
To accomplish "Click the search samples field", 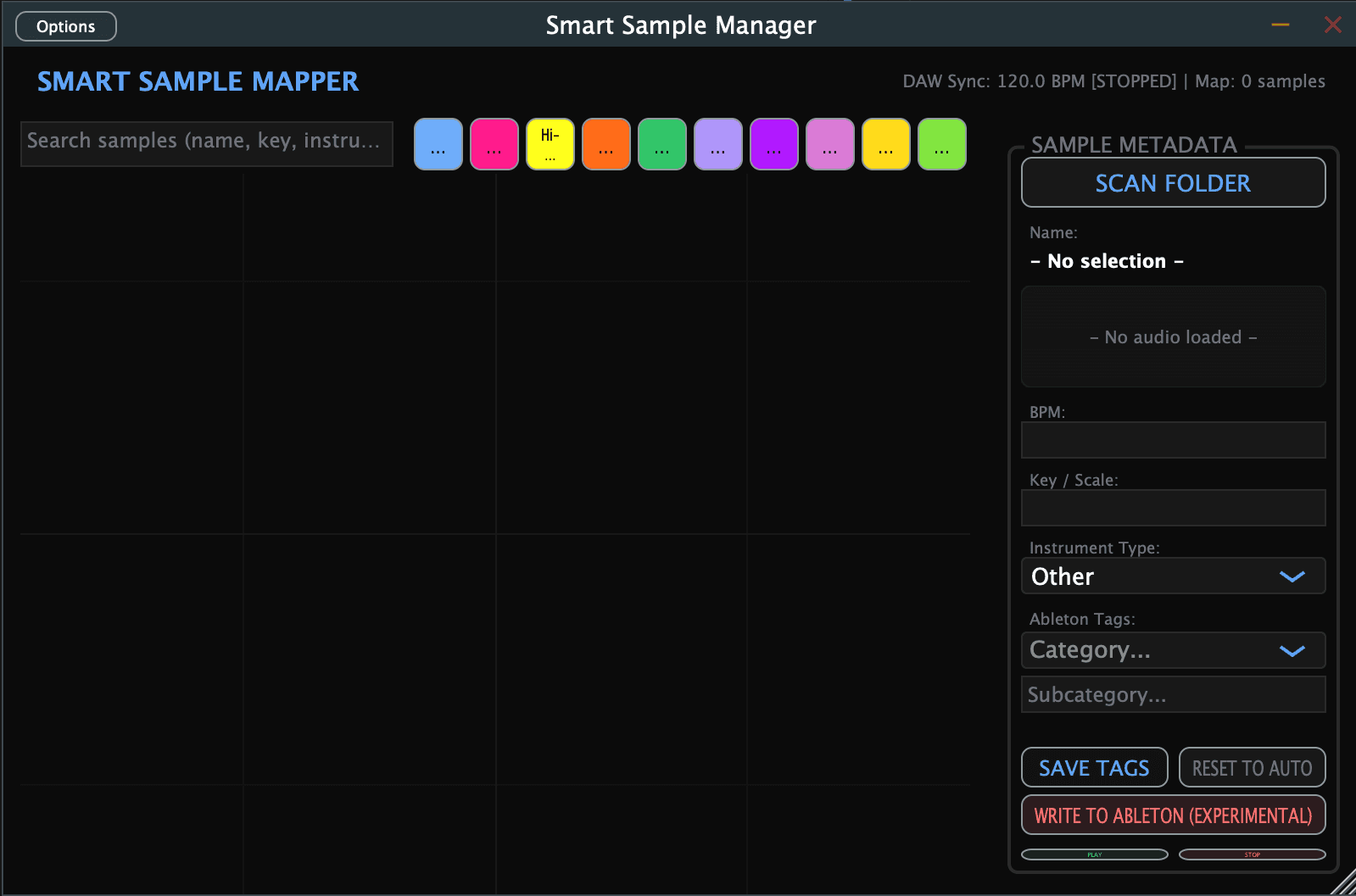I will 207,143.
